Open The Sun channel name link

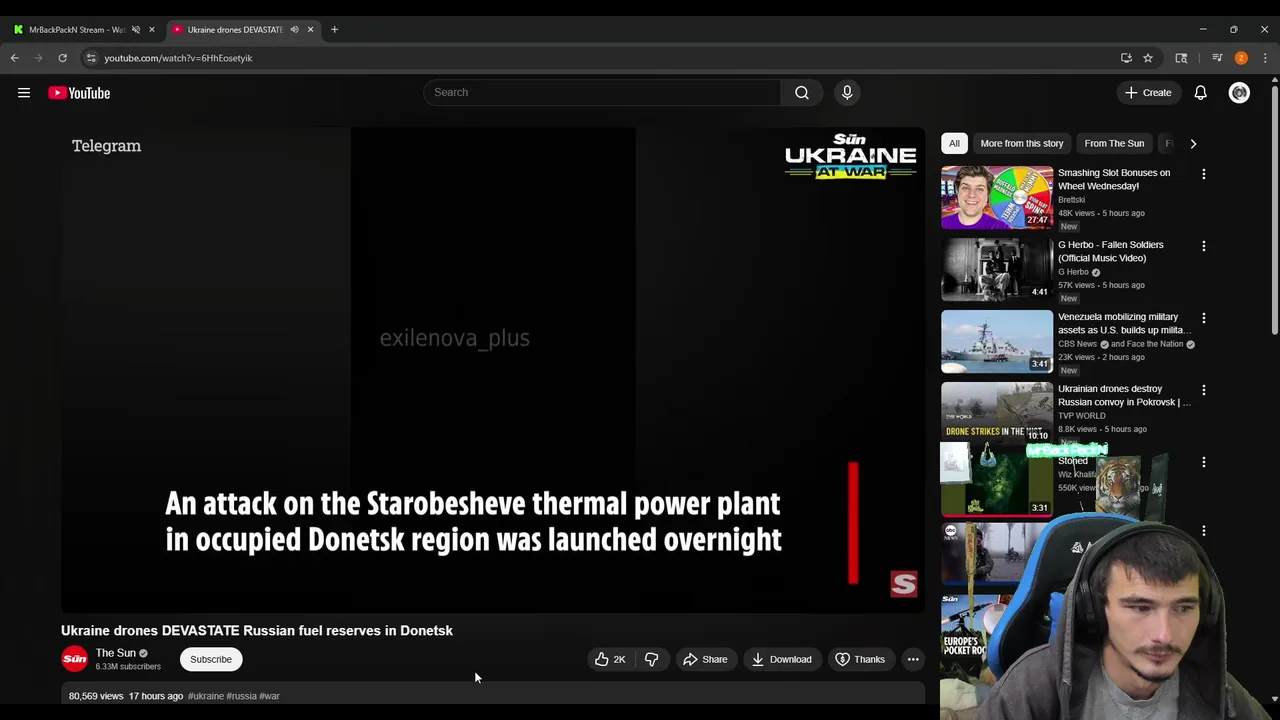pyautogui.click(x=116, y=653)
